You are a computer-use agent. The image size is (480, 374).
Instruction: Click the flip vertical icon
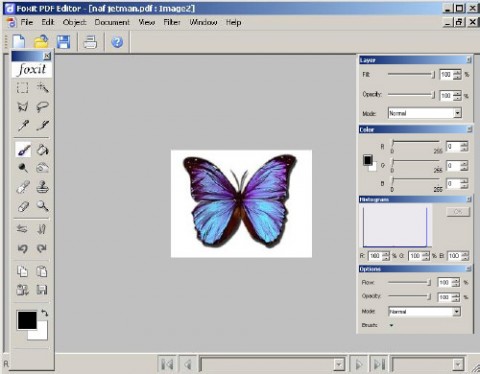(42, 229)
